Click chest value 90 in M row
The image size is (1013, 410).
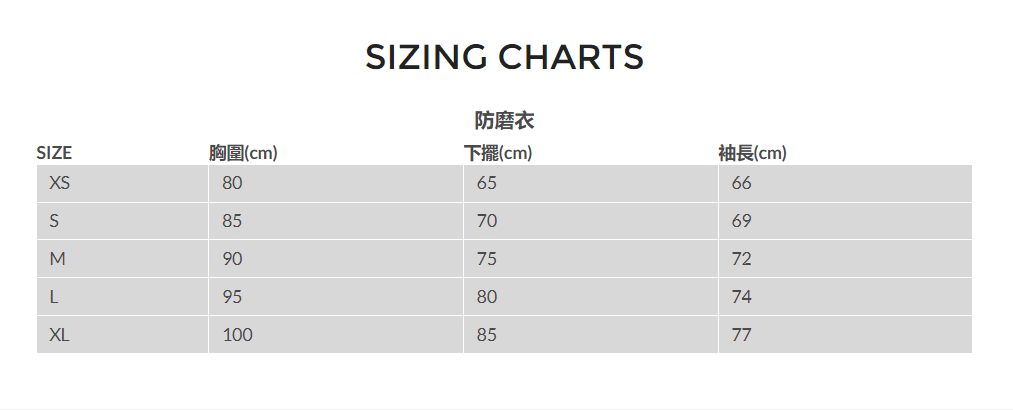(x=232, y=259)
